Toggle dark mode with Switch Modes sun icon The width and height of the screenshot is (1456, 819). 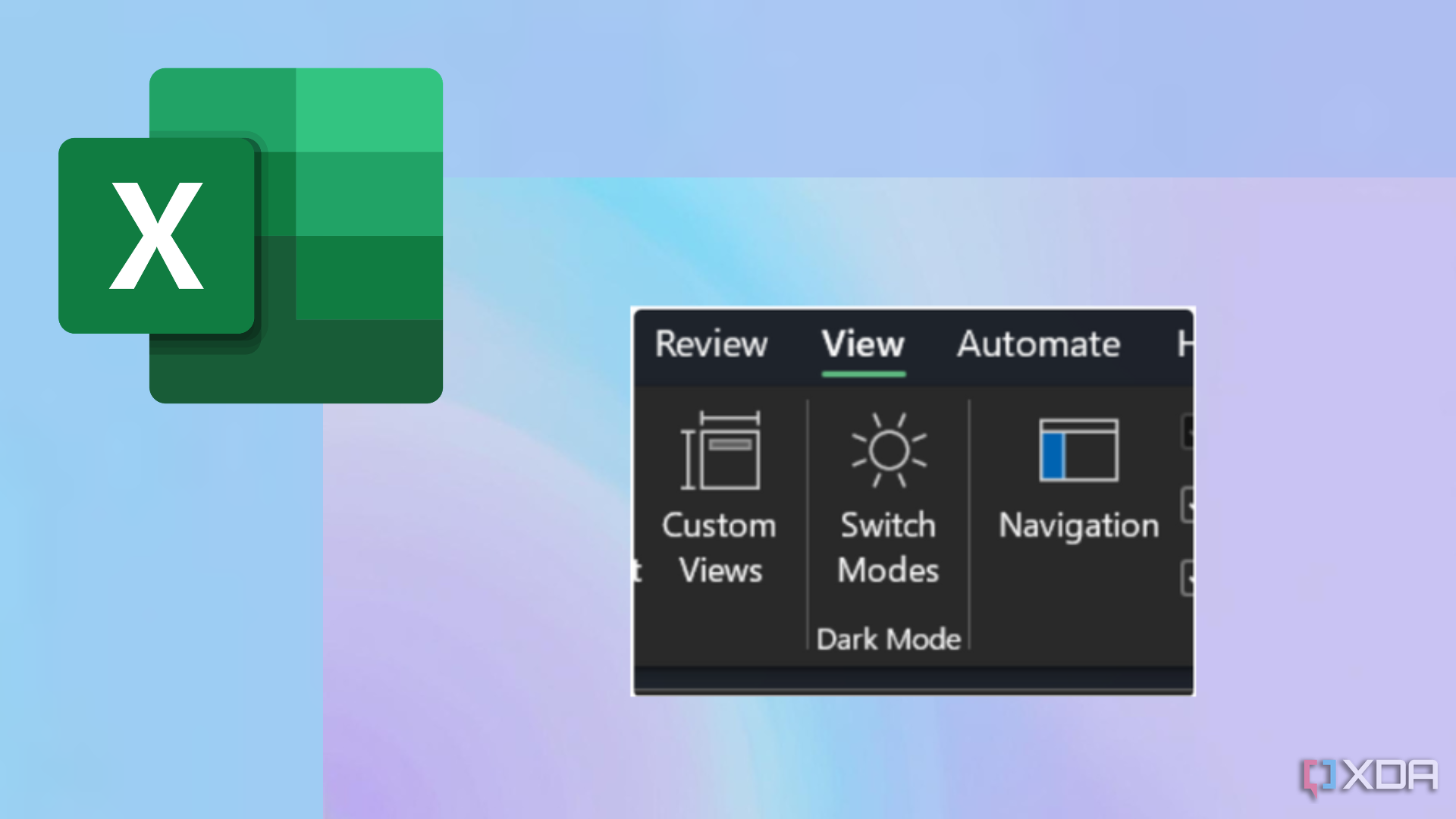click(x=889, y=450)
